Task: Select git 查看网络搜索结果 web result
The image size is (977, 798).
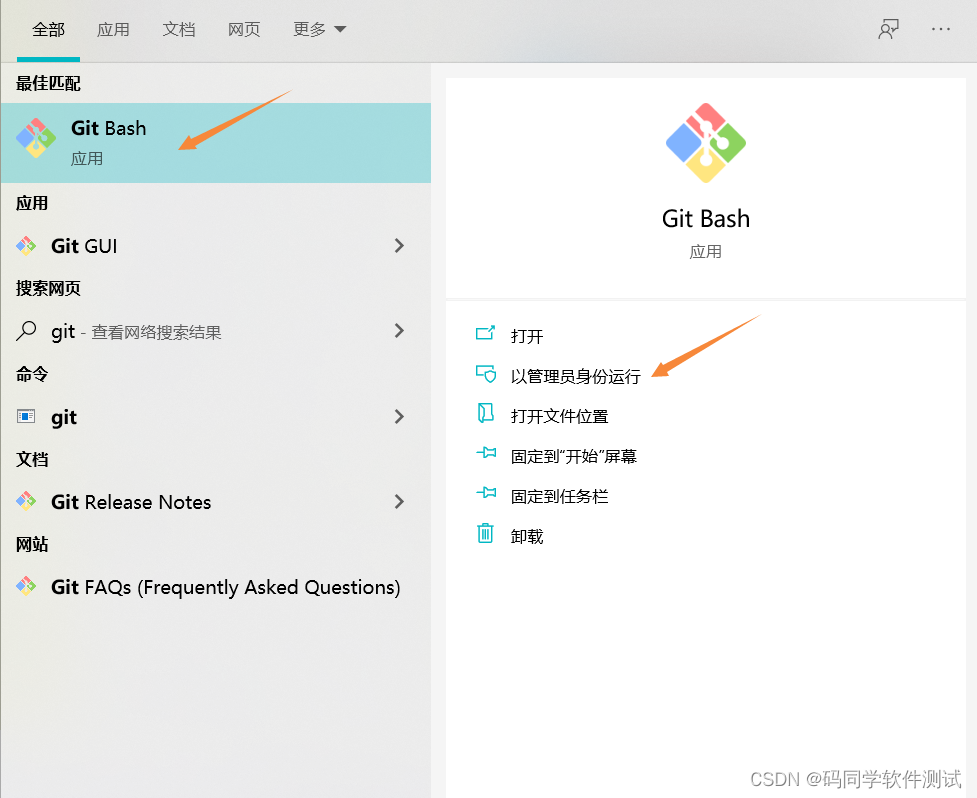Action: pos(216,331)
